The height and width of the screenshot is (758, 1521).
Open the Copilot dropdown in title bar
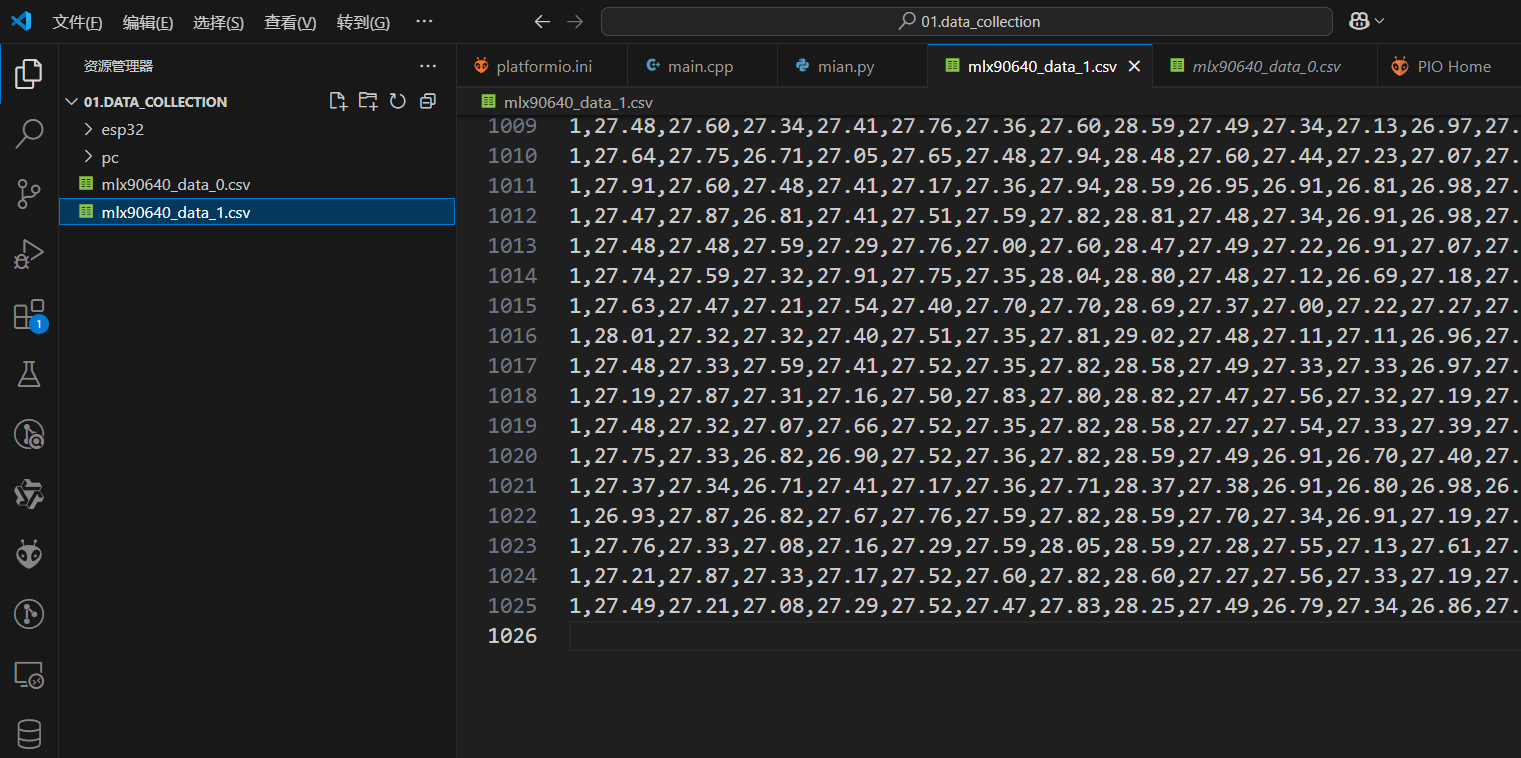pyautogui.click(x=1366, y=21)
